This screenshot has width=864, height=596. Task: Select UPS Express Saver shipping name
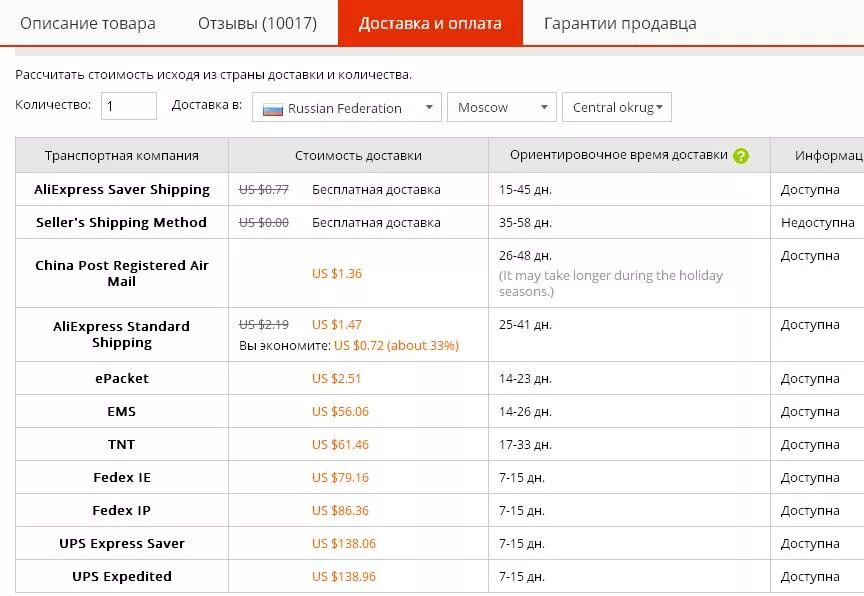click(x=122, y=544)
